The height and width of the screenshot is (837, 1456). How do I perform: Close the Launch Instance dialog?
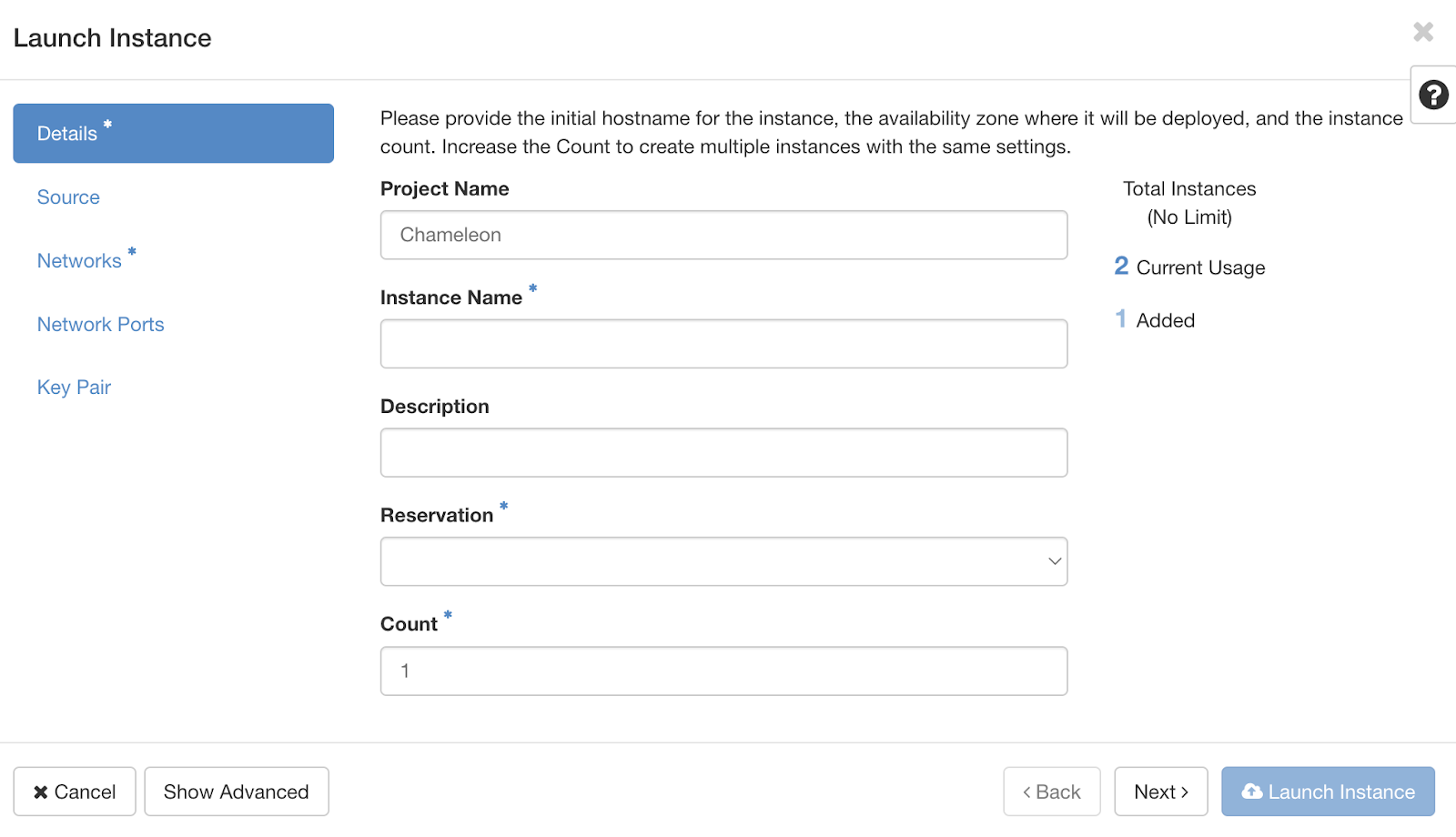tap(1423, 33)
